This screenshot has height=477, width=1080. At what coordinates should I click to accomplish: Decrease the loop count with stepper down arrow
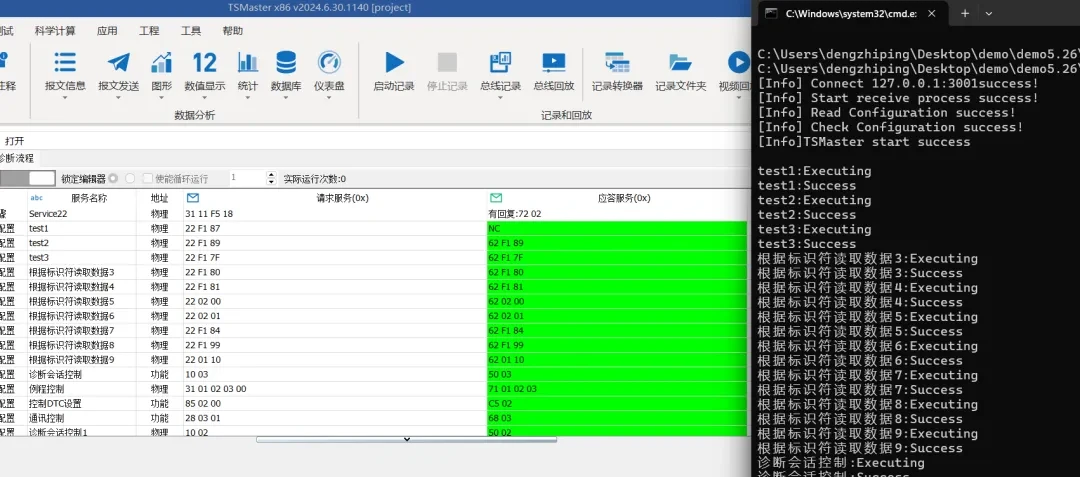pyautogui.click(x=271, y=182)
